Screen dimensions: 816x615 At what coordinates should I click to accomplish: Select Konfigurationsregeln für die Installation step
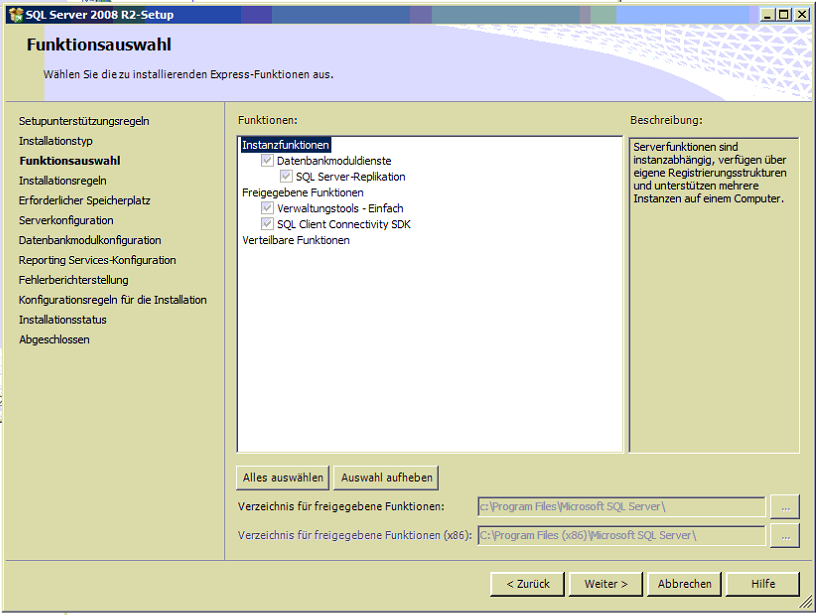tap(112, 300)
